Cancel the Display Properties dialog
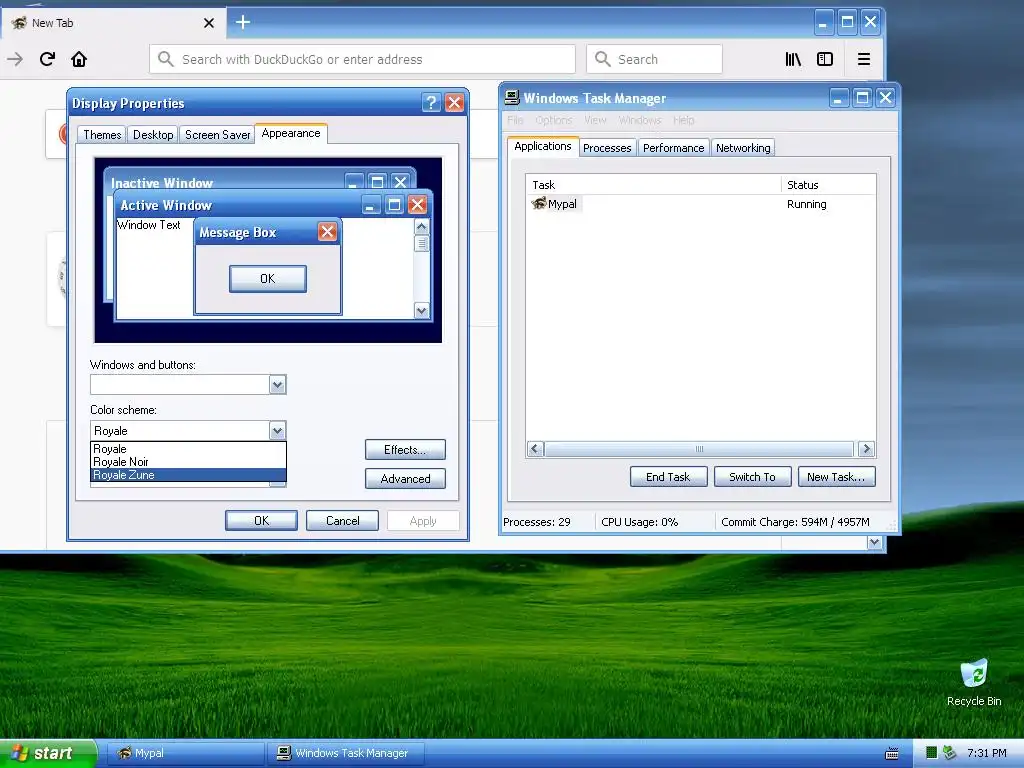 (x=342, y=520)
